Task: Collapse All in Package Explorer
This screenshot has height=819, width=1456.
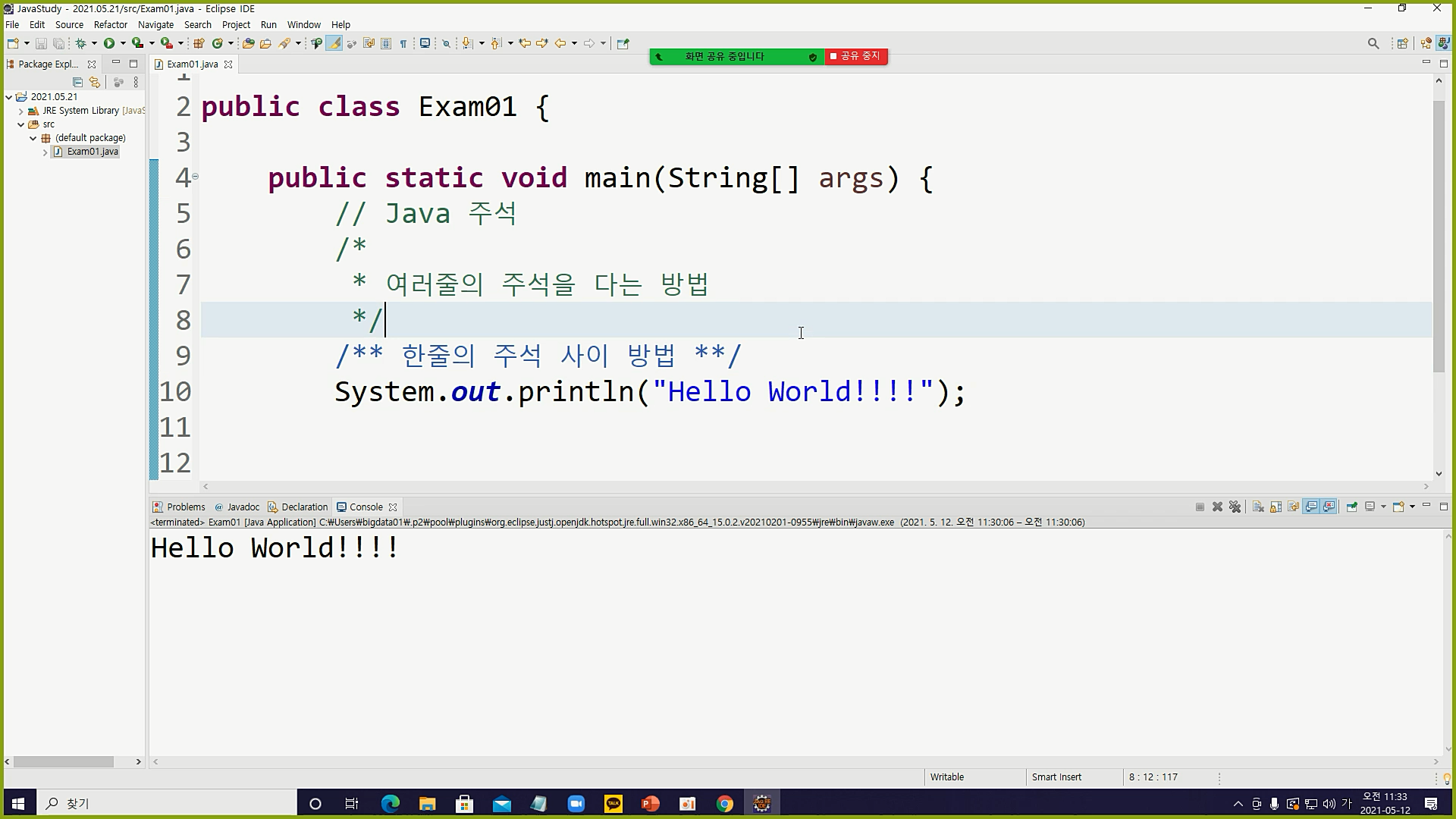Action: [77, 82]
